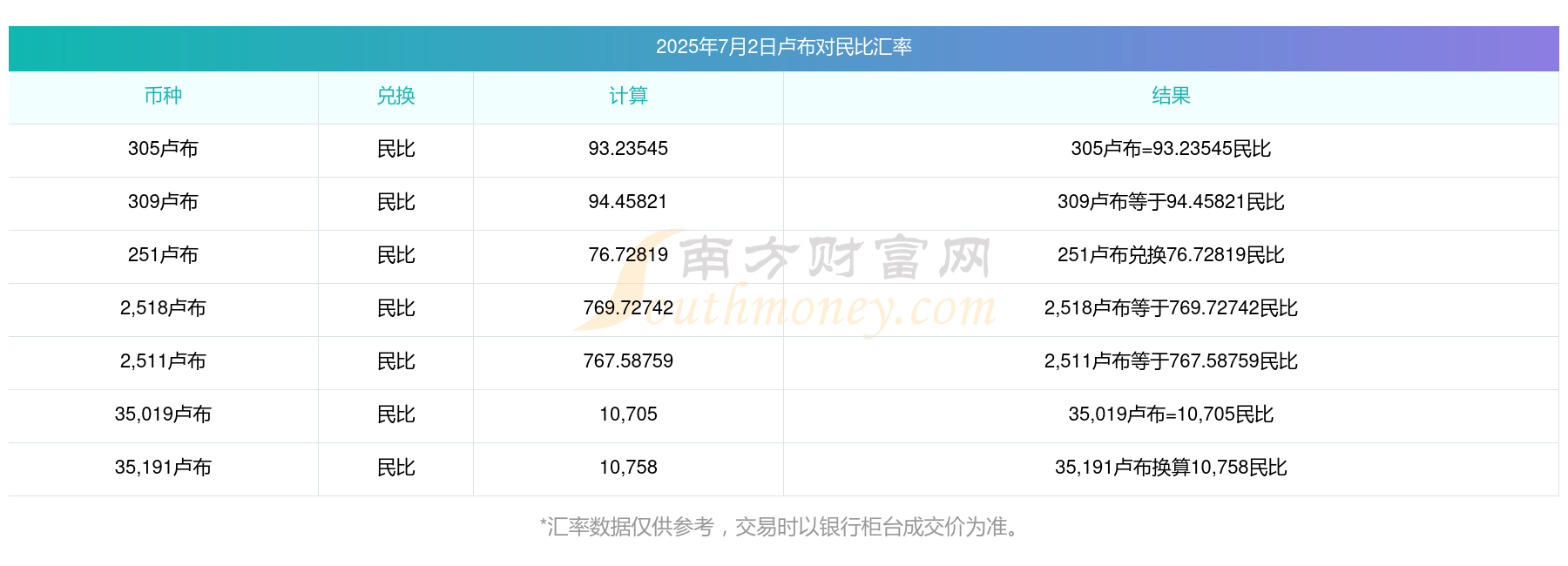
Task: Click result 251卢布兑换76.72819民比
Action: click(1171, 255)
